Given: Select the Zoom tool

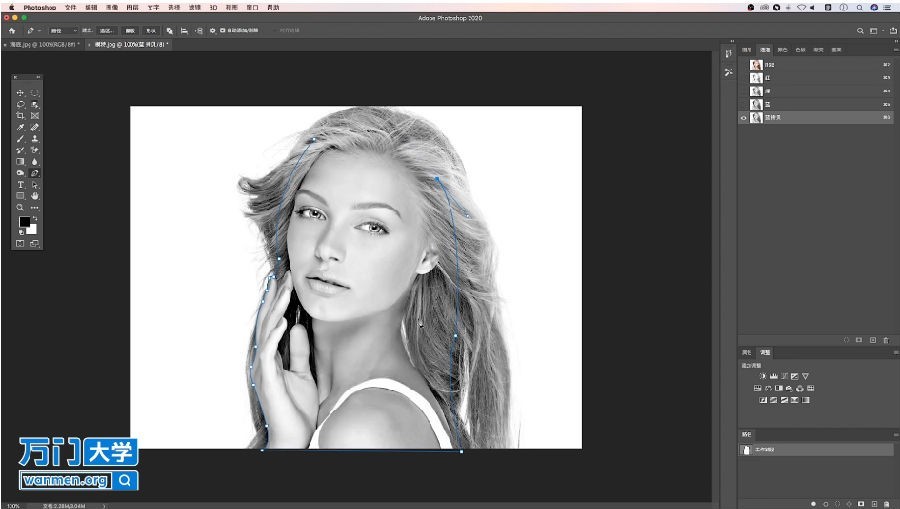Looking at the screenshot, I should tap(20, 208).
